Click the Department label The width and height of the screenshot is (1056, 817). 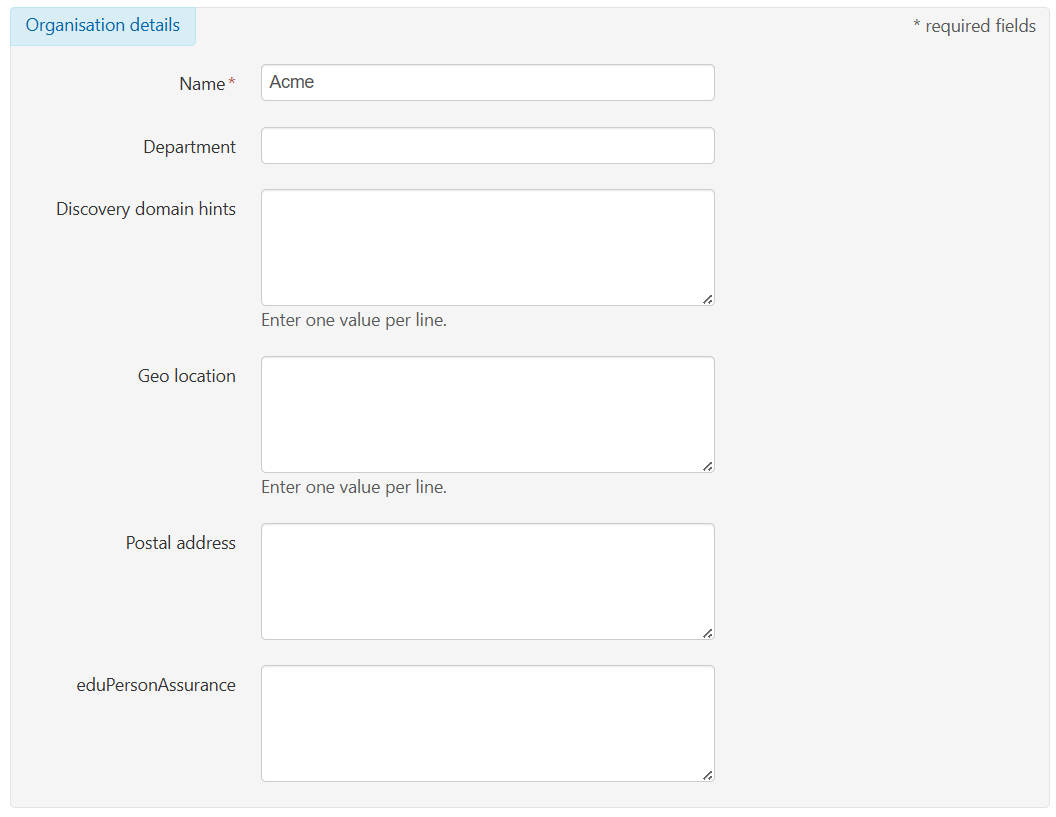[x=189, y=147]
